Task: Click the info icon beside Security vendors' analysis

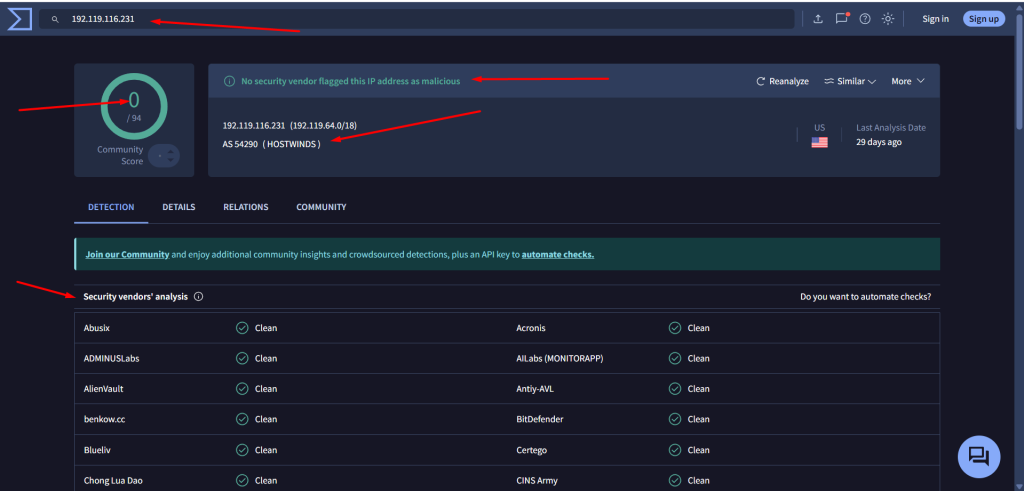Action: 199,296
